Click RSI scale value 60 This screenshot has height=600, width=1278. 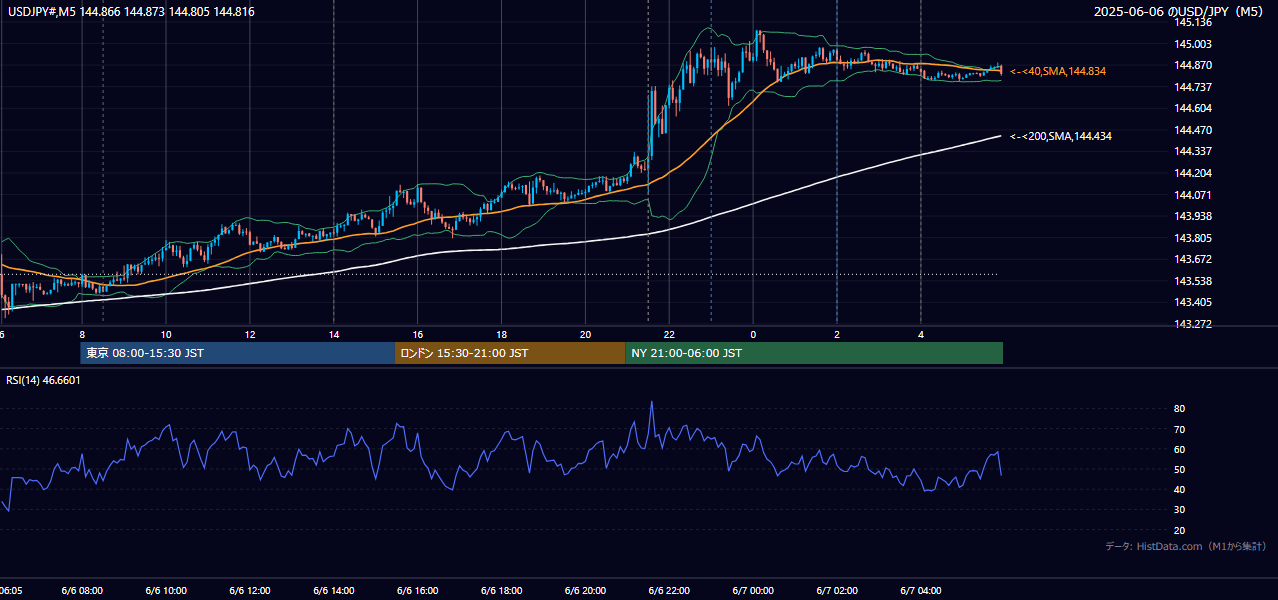[x=1180, y=449]
